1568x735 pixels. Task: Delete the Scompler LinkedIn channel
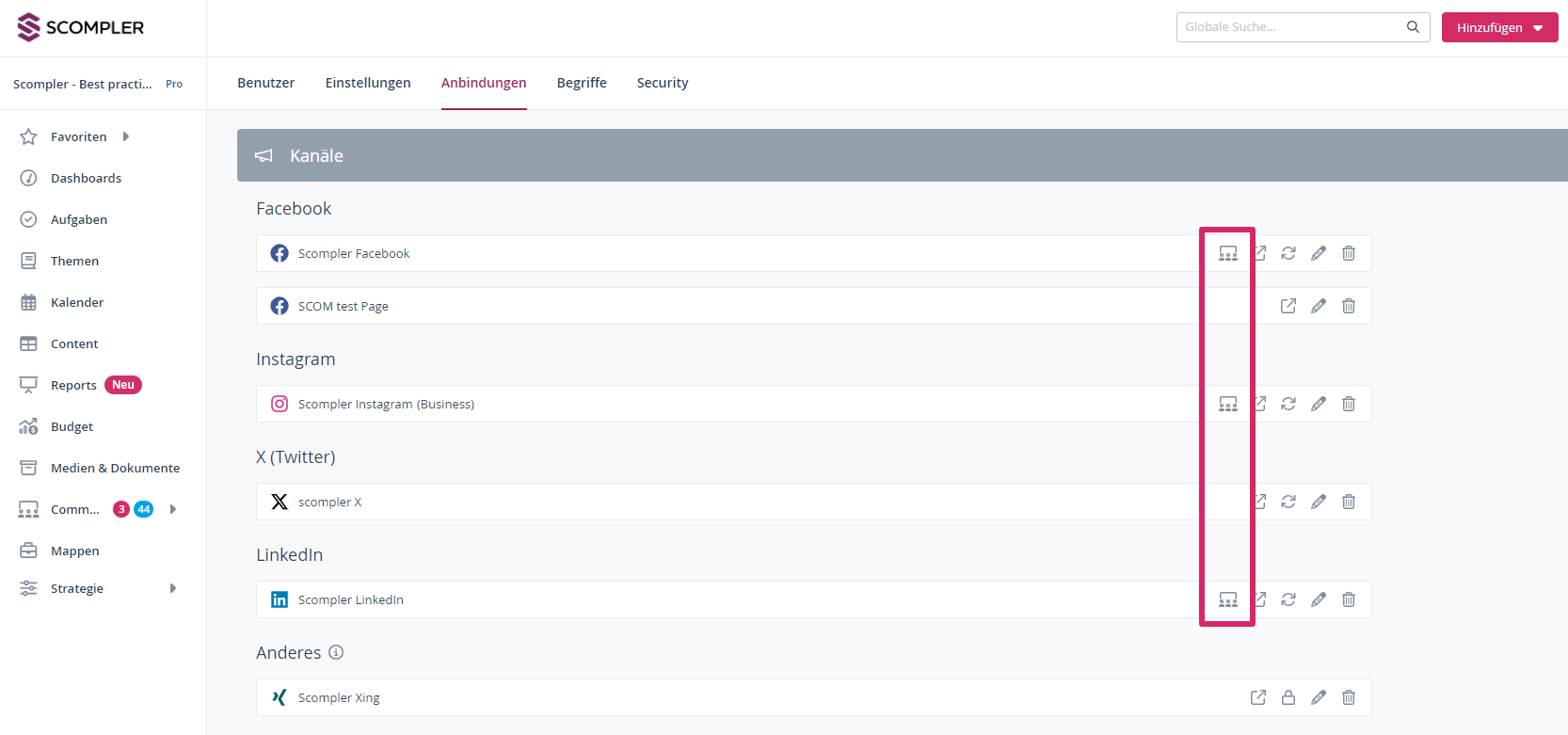coord(1348,599)
